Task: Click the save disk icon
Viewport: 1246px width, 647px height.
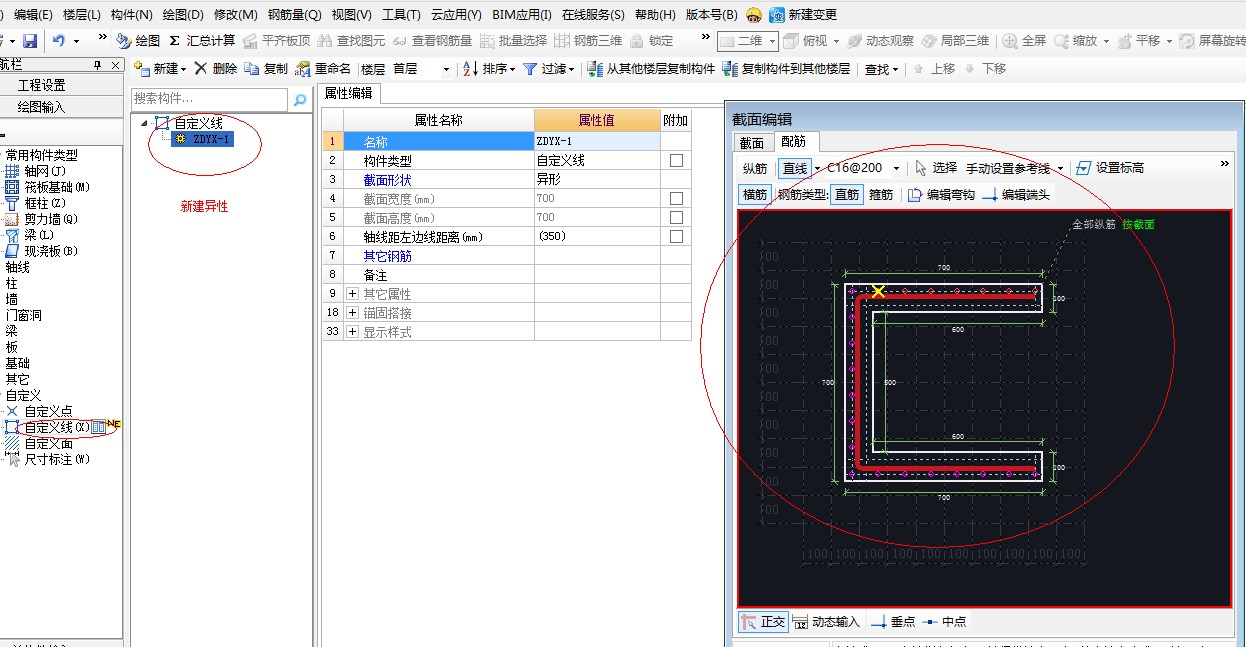Action: 30,41
